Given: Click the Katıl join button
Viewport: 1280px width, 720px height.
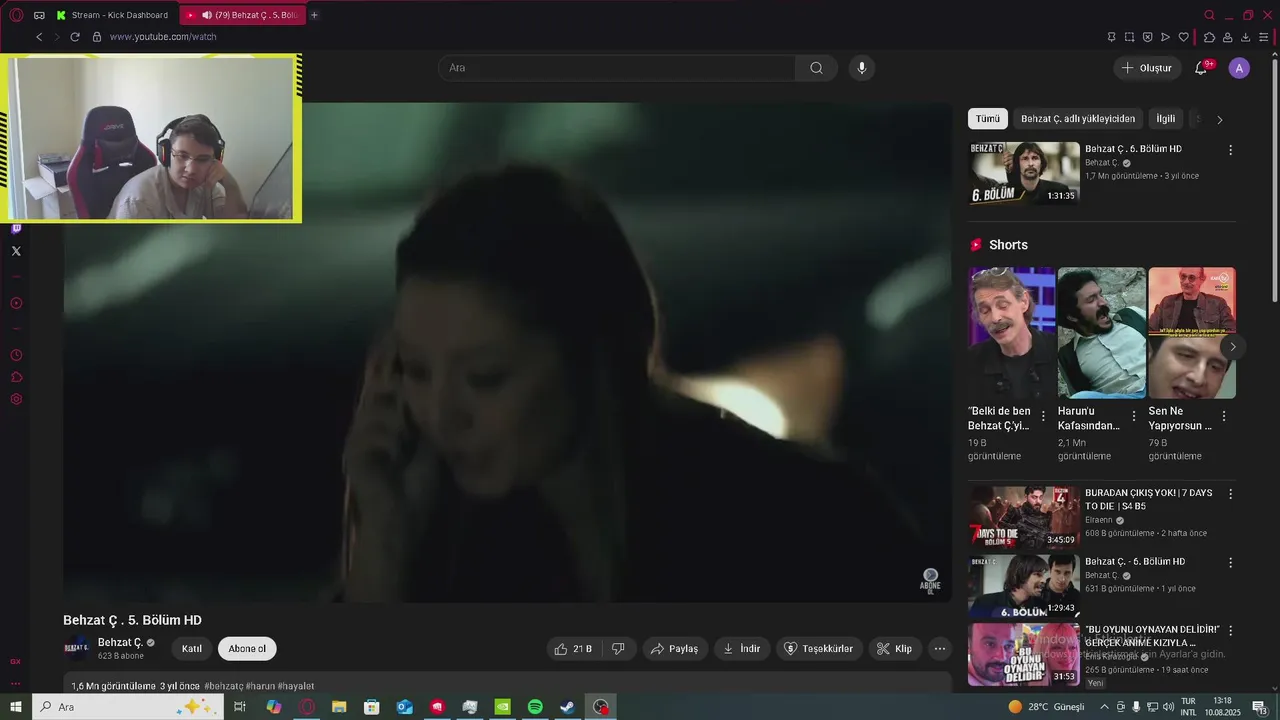Looking at the screenshot, I should (x=192, y=649).
